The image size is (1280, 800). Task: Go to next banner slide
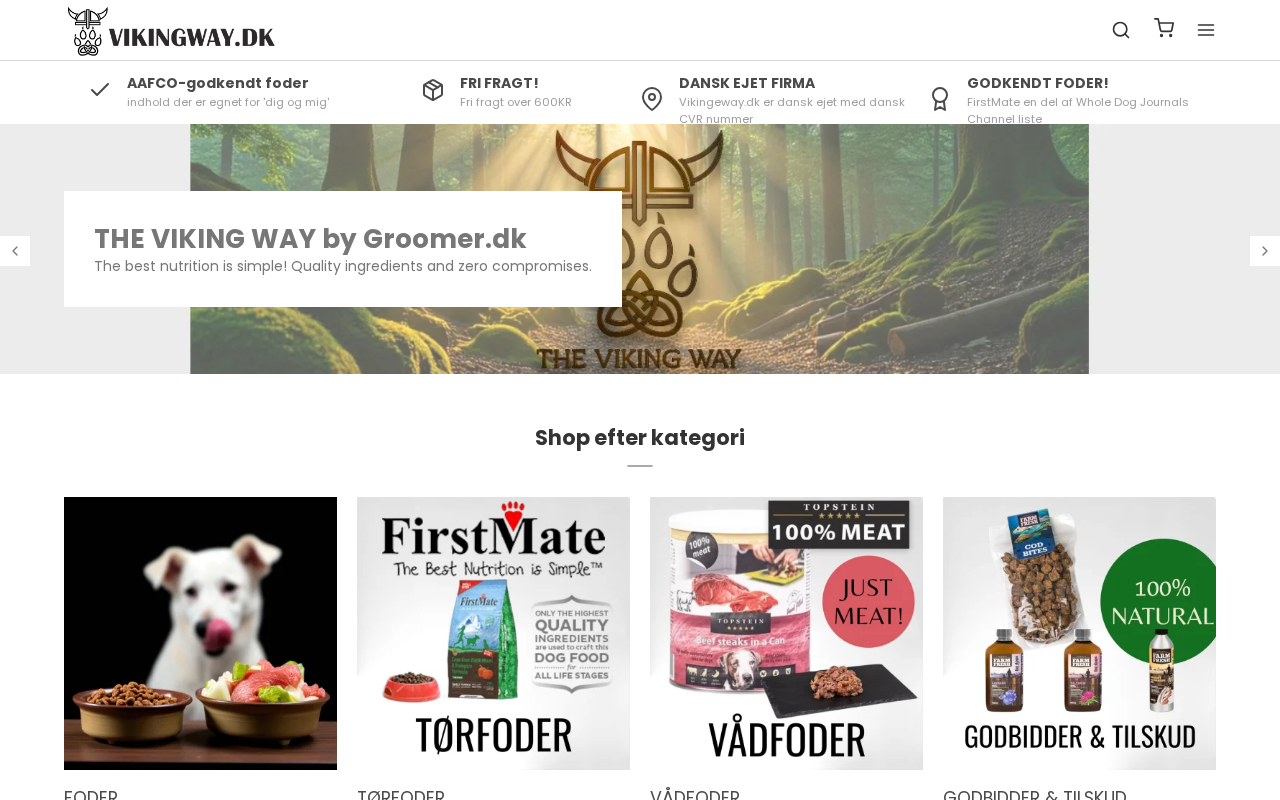click(x=1265, y=251)
